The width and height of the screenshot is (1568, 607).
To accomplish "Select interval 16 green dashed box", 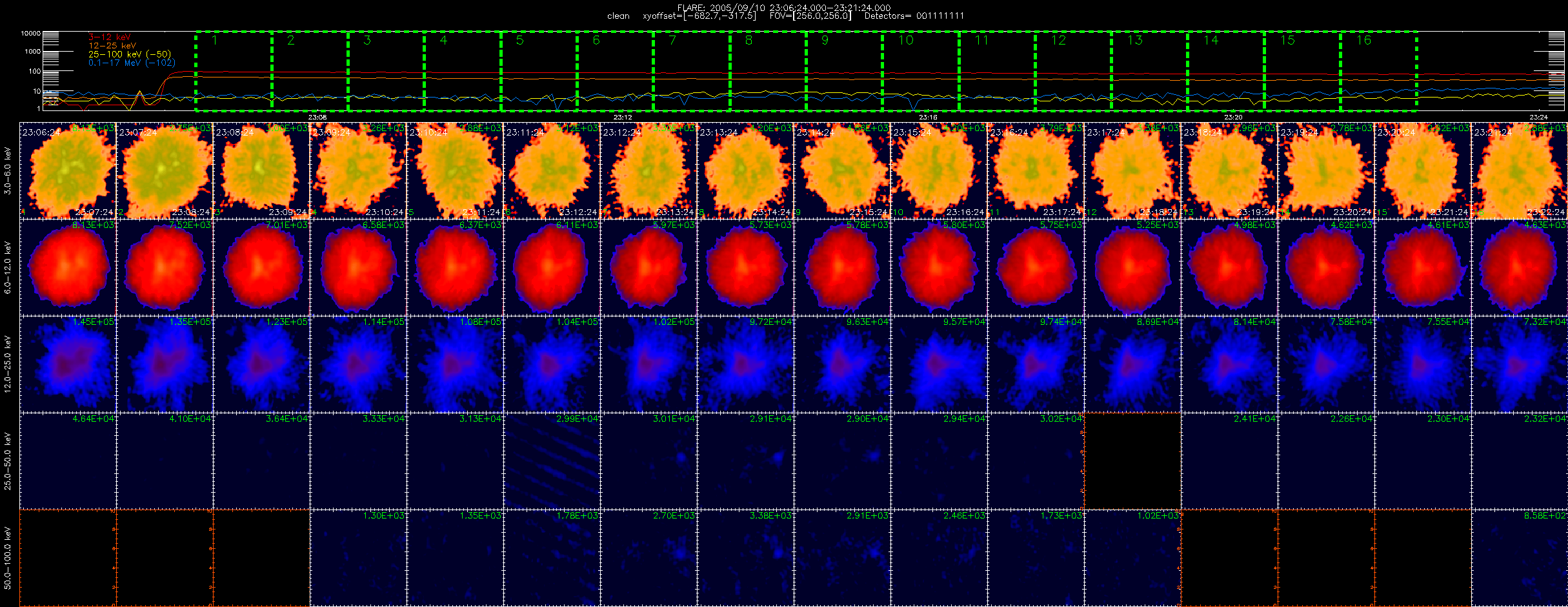I will click(1379, 70).
